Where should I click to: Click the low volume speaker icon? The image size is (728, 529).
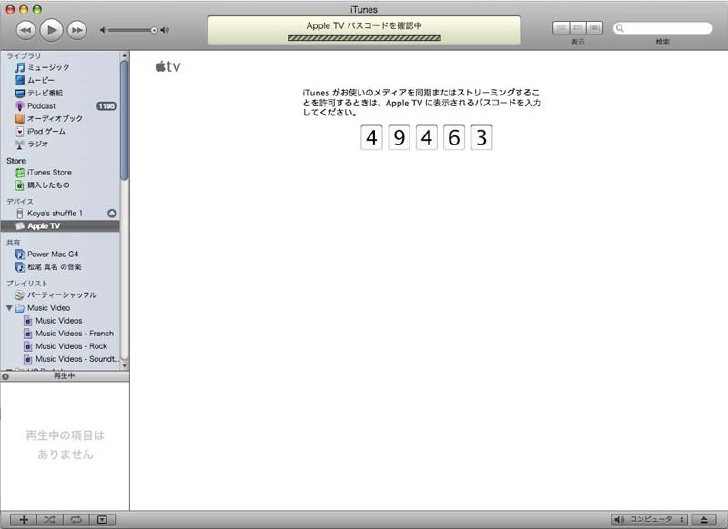click(103, 30)
